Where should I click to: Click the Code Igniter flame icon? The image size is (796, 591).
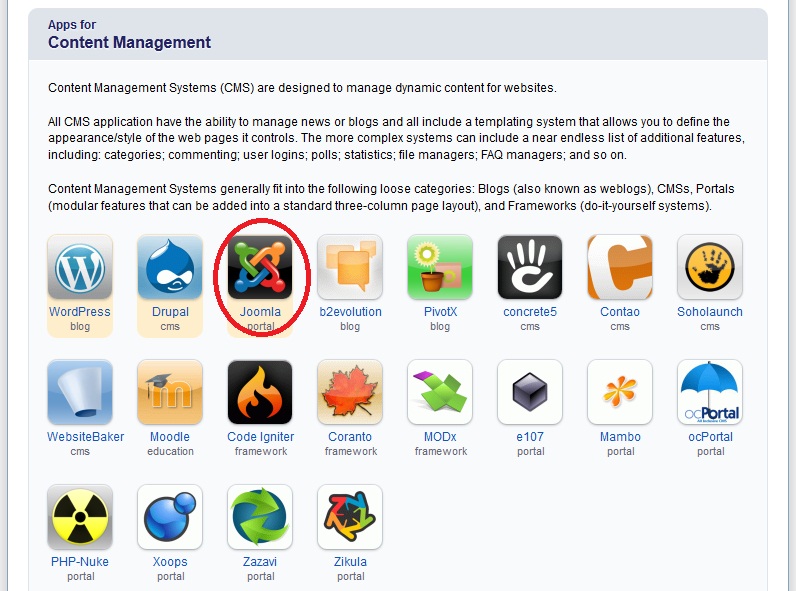[260, 392]
